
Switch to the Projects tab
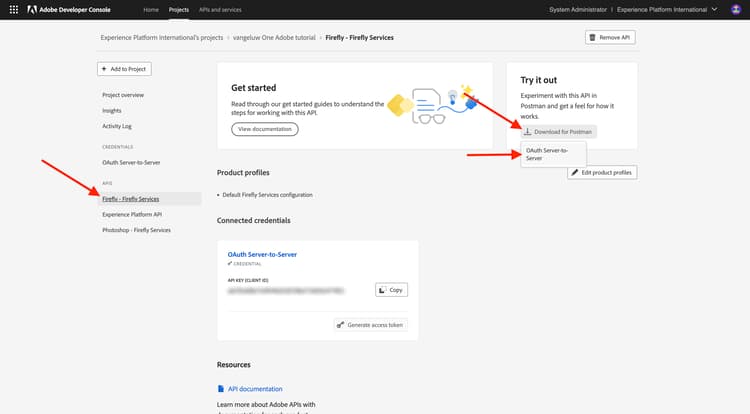tap(178, 10)
